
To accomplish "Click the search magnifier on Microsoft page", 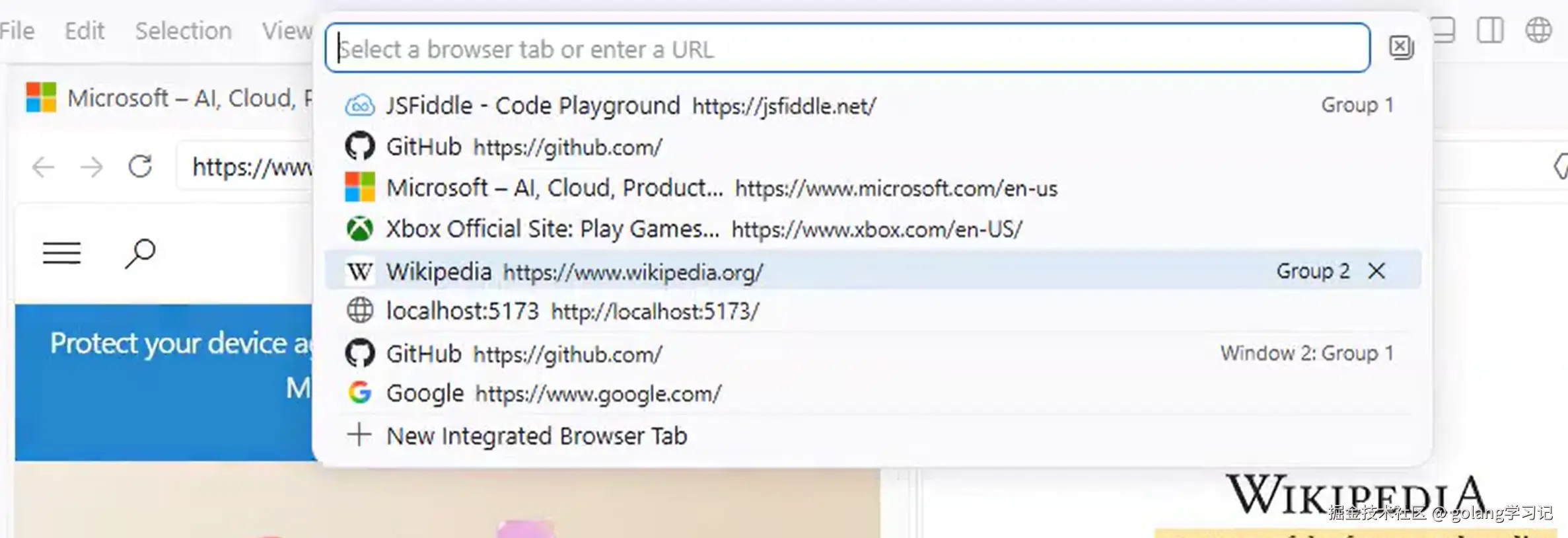I will click(x=140, y=253).
